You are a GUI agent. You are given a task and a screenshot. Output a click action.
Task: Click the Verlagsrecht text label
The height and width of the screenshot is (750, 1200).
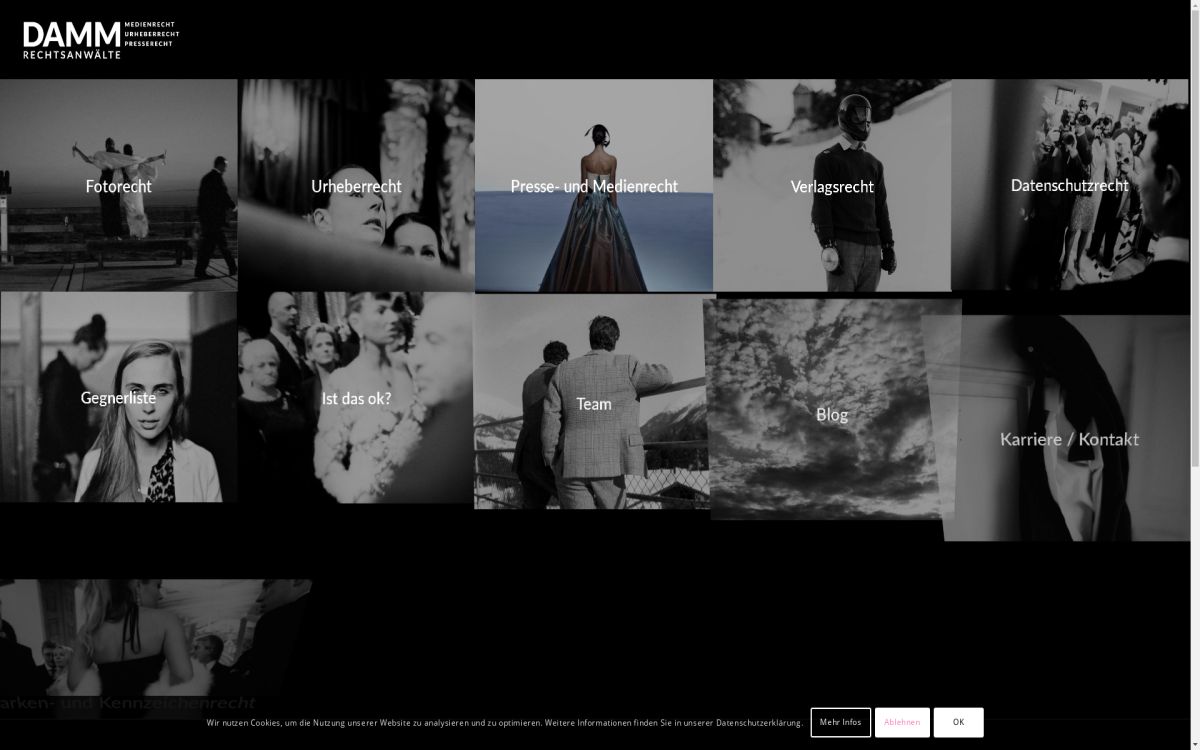(832, 187)
